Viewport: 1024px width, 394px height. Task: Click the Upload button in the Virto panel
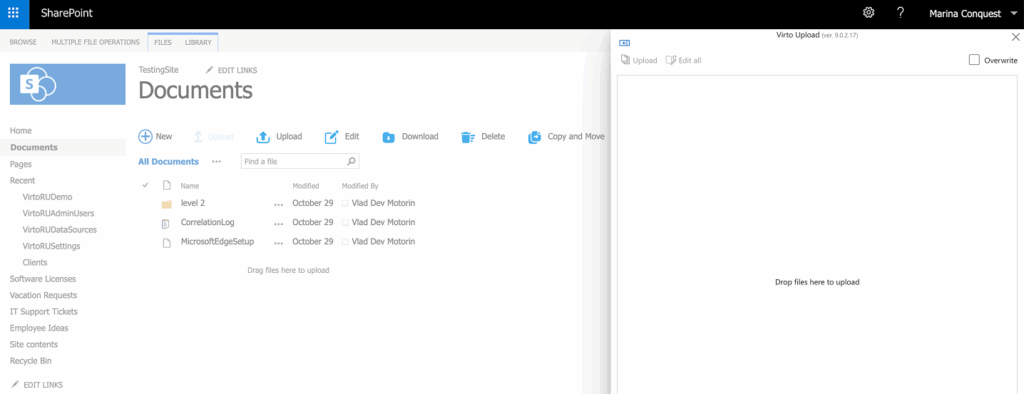coord(639,60)
